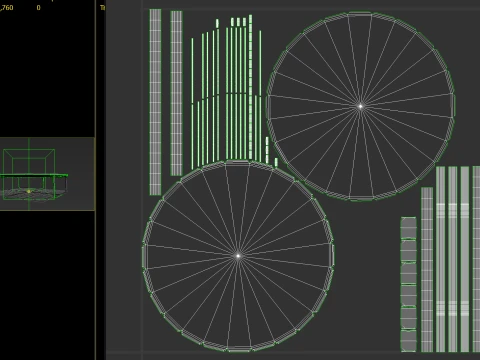The image size is (480, 360).
Task: Click the yellow ",760" coordinate value
Action: (x=7, y=8)
